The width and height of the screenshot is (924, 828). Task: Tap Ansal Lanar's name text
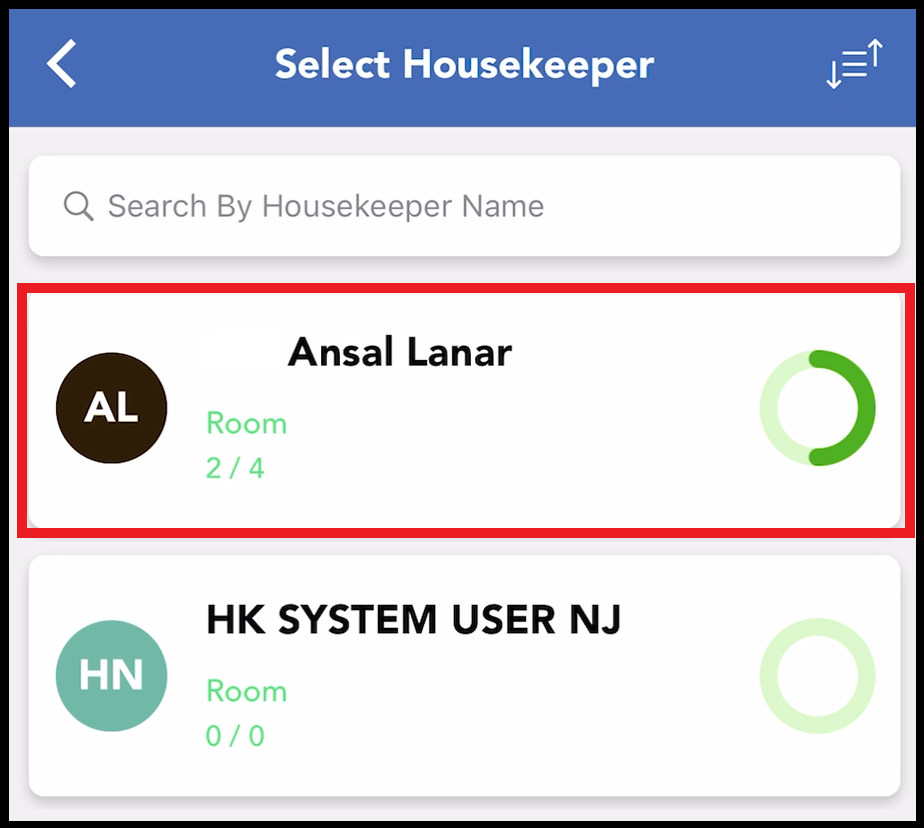tap(400, 352)
